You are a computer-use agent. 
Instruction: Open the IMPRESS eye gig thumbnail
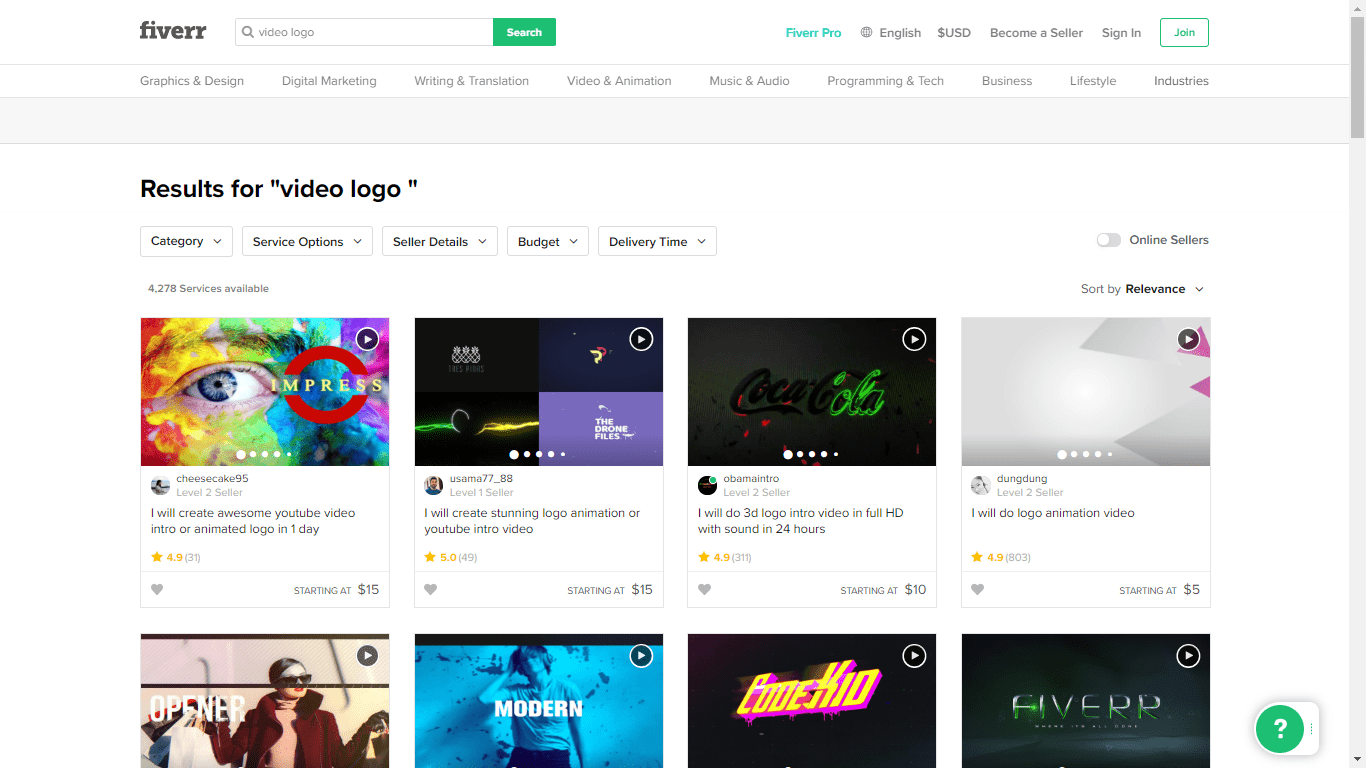point(265,392)
